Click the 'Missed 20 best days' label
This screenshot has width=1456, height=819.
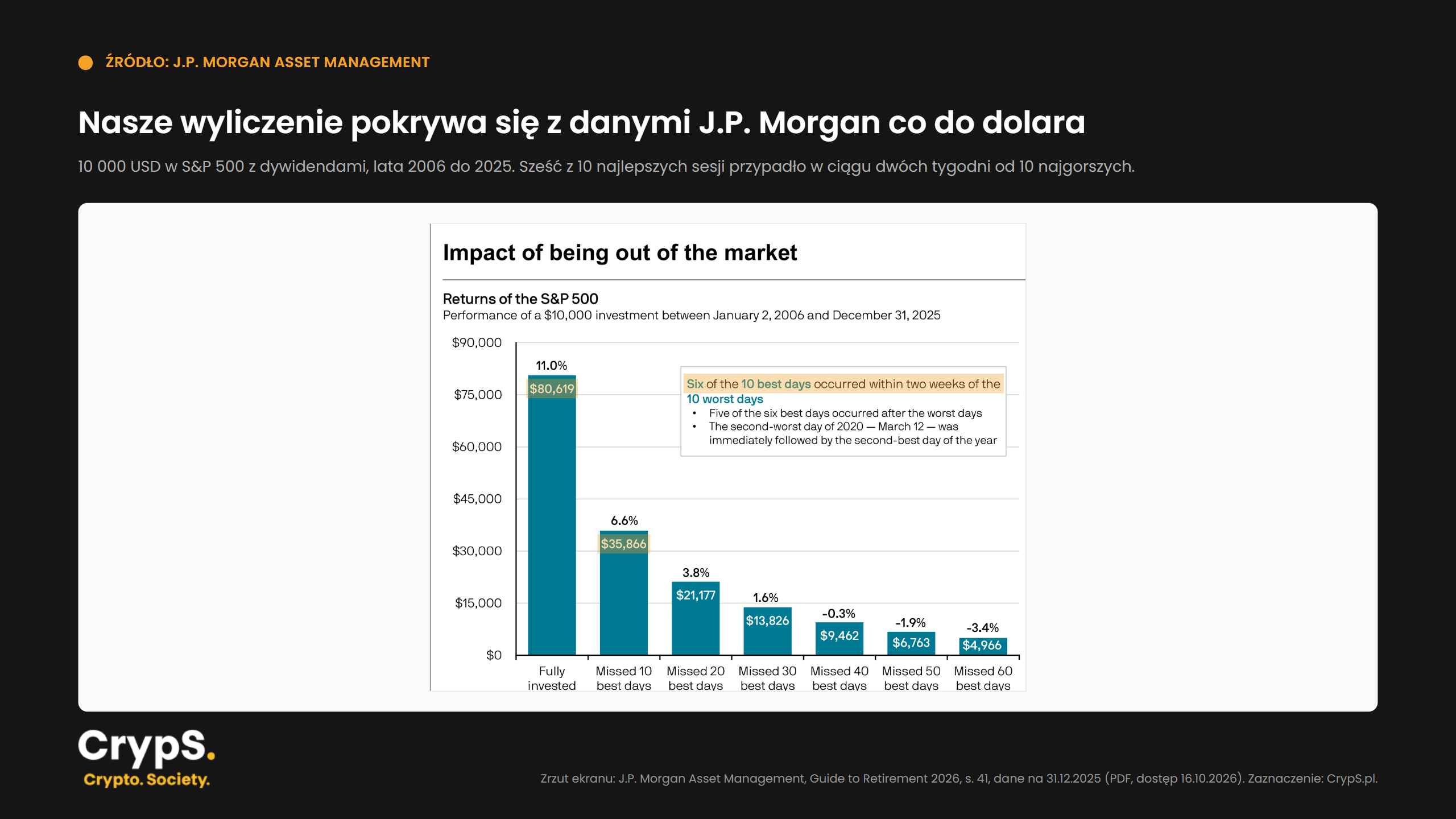[696, 678]
